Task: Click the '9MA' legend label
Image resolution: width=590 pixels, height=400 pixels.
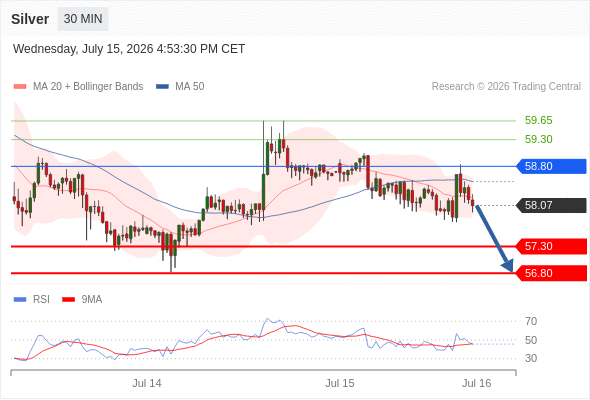Action: click(92, 300)
